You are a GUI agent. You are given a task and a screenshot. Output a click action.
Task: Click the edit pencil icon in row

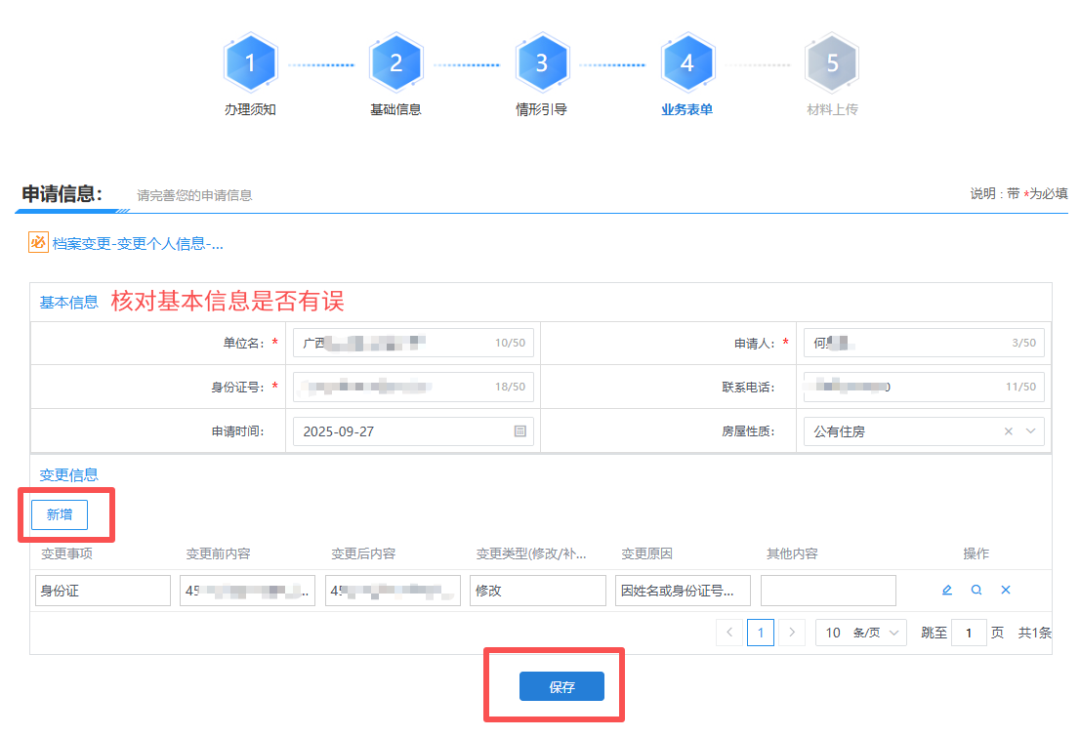click(x=947, y=590)
